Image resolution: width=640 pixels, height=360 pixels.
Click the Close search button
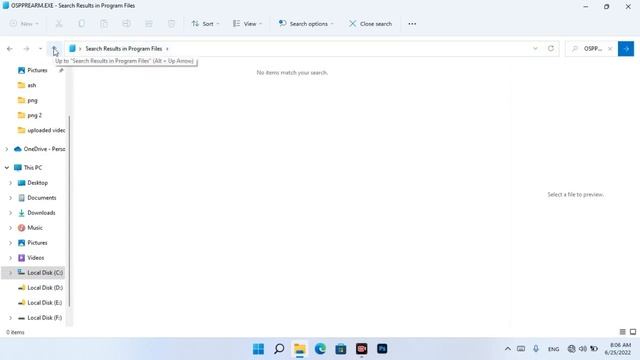[x=371, y=24]
